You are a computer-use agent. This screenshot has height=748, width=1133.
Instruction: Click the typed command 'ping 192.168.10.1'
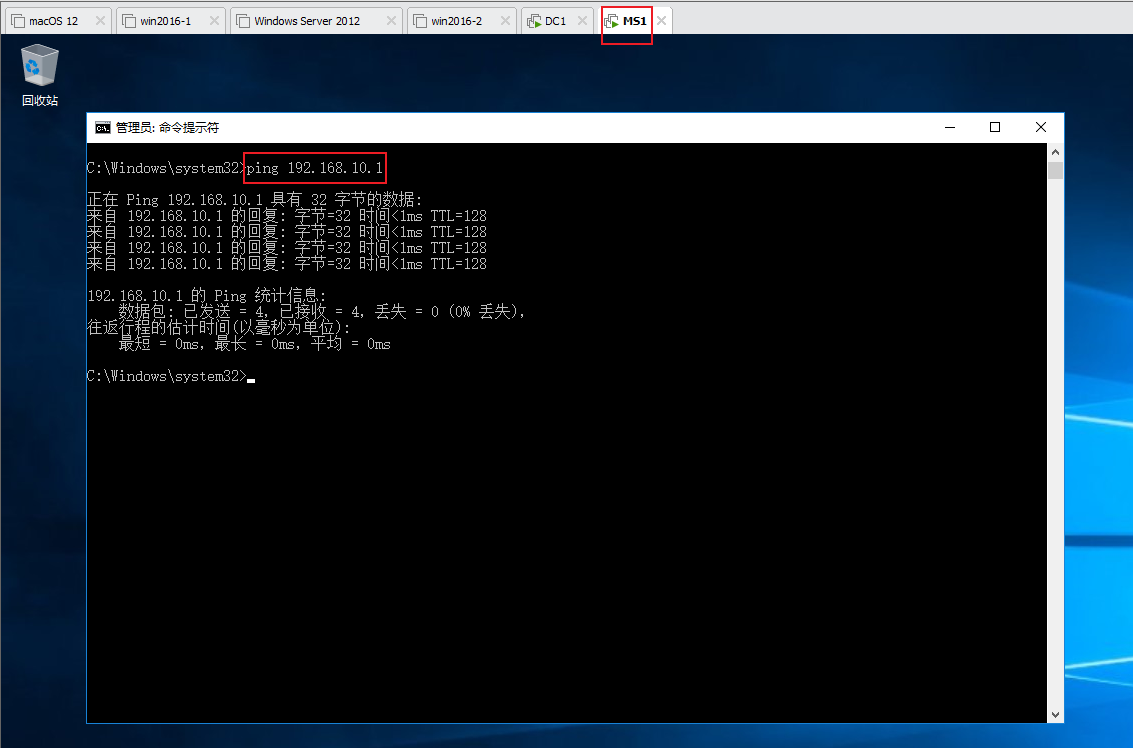[x=314, y=168]
